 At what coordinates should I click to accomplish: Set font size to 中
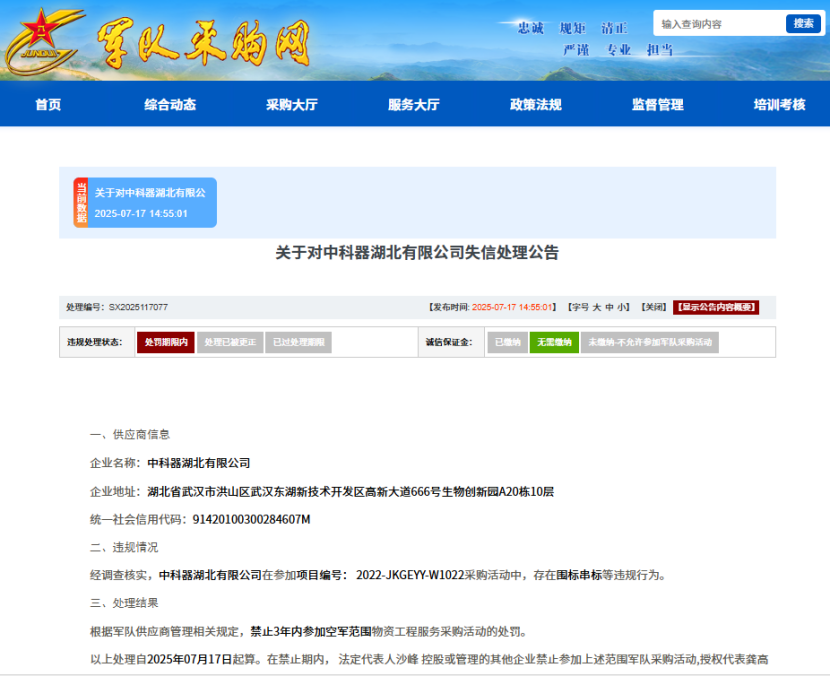click(x=609, y=307)
